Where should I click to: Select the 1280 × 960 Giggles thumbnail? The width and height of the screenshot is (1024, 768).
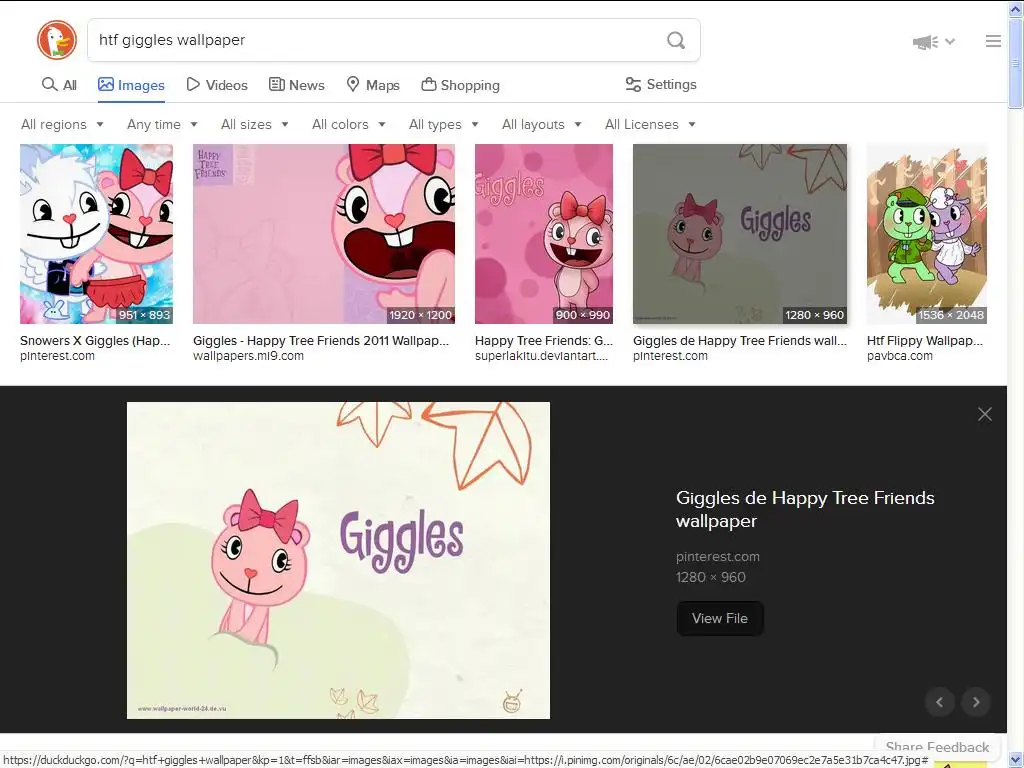click(x=740, y=234)
